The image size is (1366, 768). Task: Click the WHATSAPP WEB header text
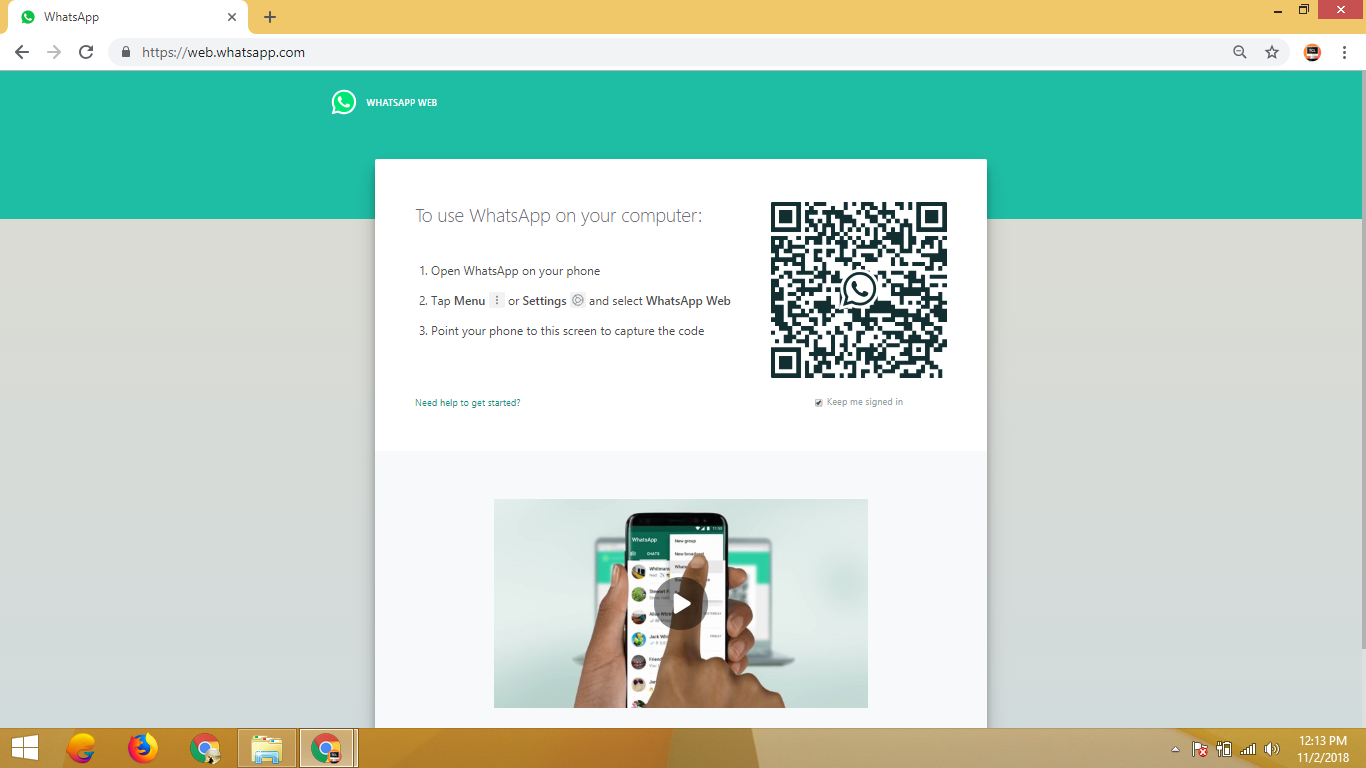(x=401, y=103)
